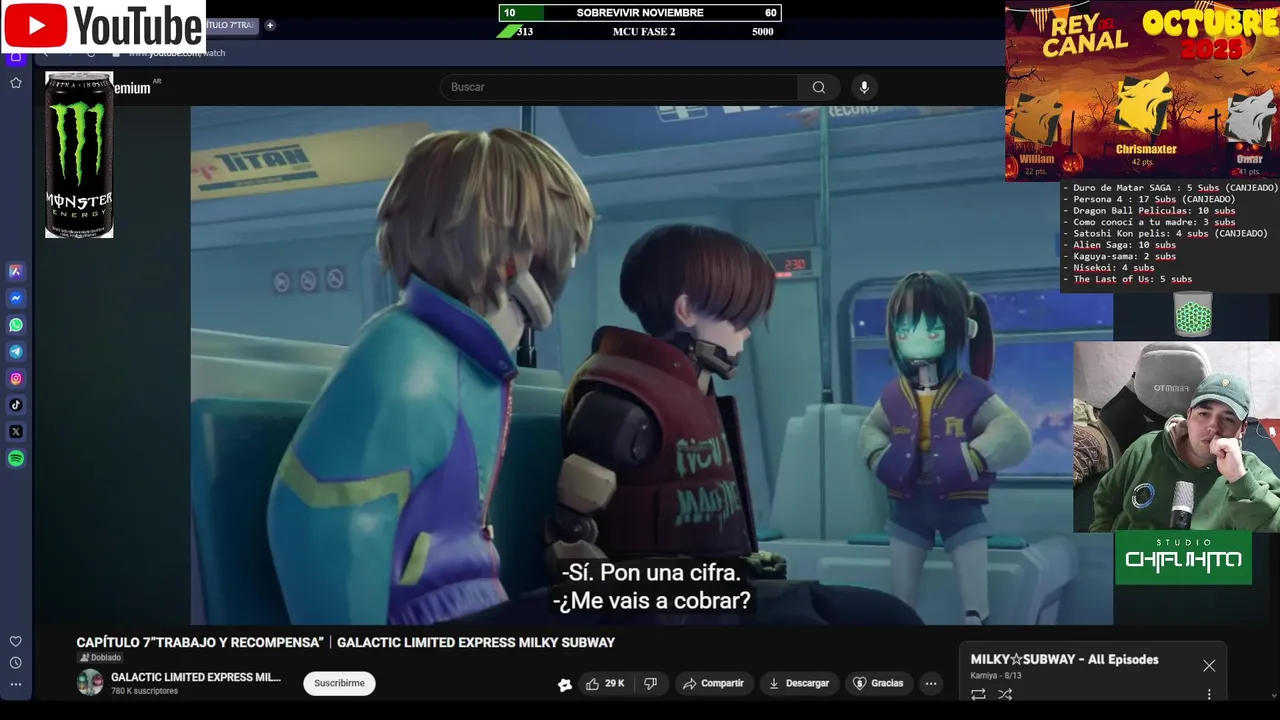This screenshot has height=720, width=1280.
Task: Click the flower-shaped icon left of likes
Action: 565,684
